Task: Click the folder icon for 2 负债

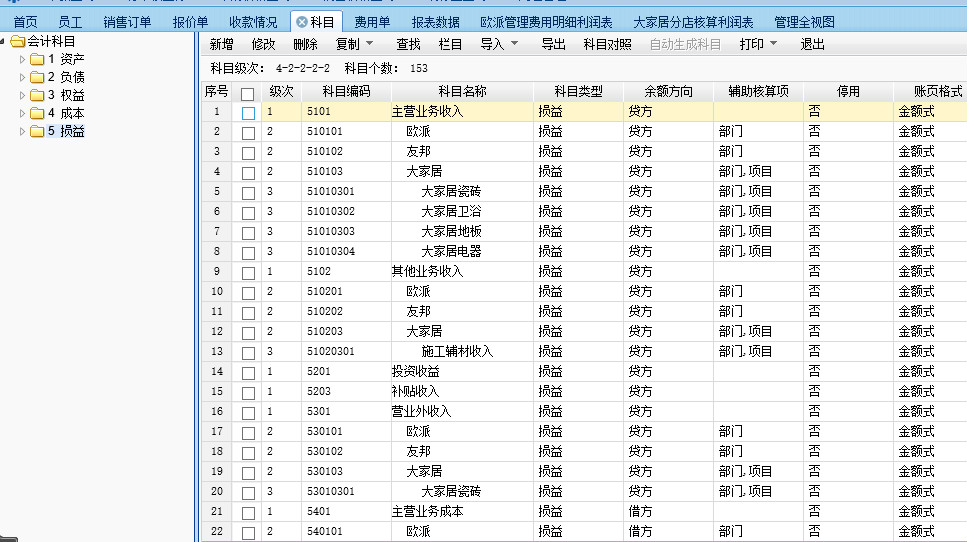Action: click(x=37, y=77)
